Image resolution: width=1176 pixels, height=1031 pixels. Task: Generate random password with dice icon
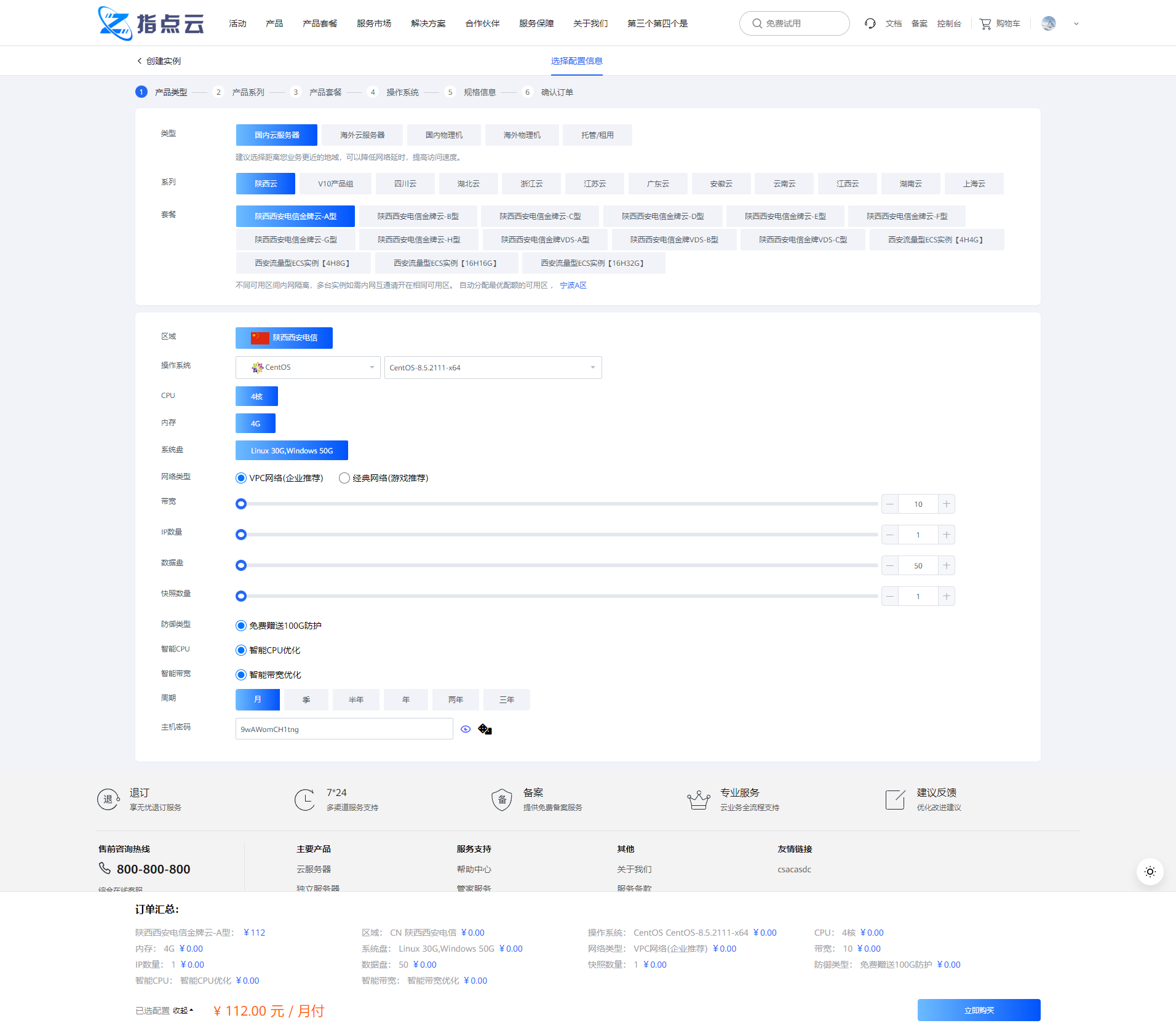click(485, 729)
